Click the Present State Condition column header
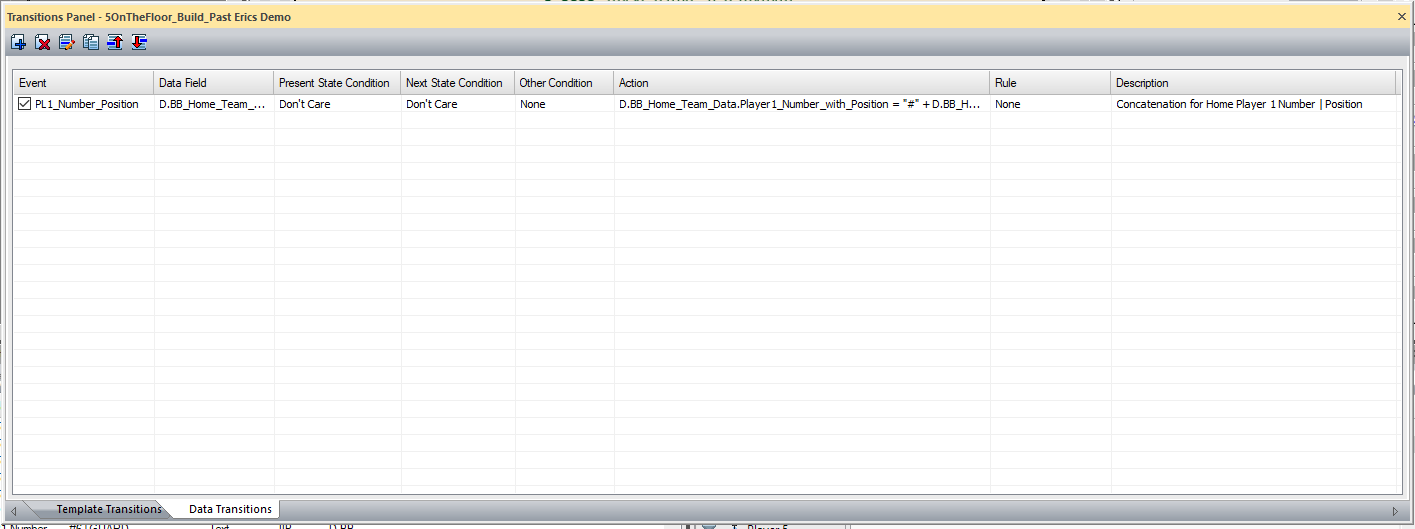Image resolution: width=1415 pixels, height=529 pixels. tap(336, 83)
